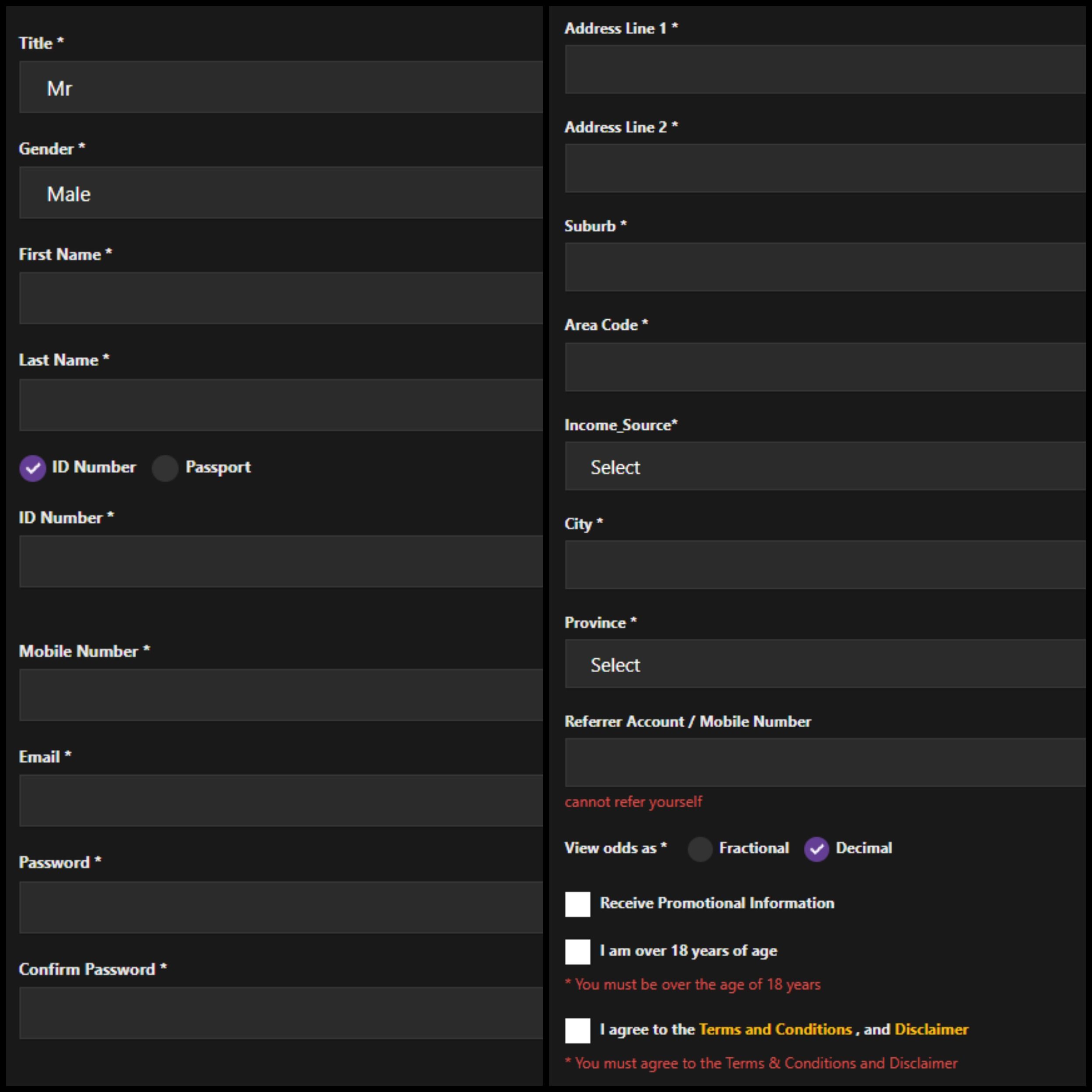The image size is (1092, 1092).
Task: Select Decimal odds format
Action: 816,848
